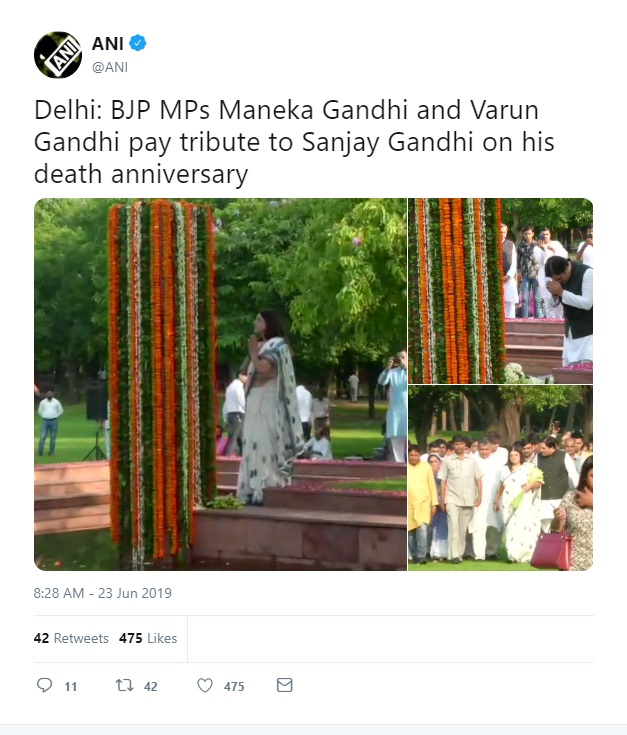
Task: Open the large photo of woman praying
Action: [x=220, y=384]
